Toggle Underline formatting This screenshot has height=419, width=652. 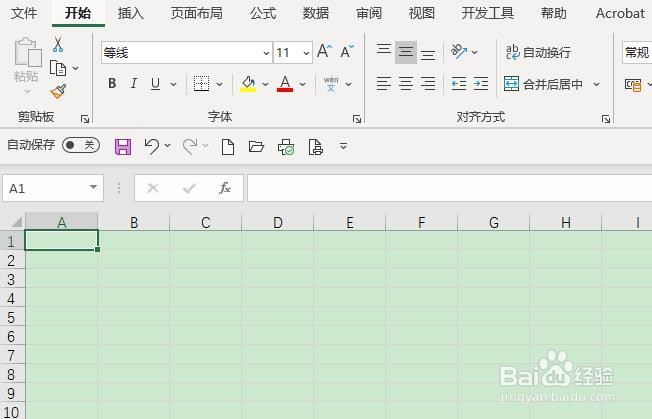tap(155, 84)
